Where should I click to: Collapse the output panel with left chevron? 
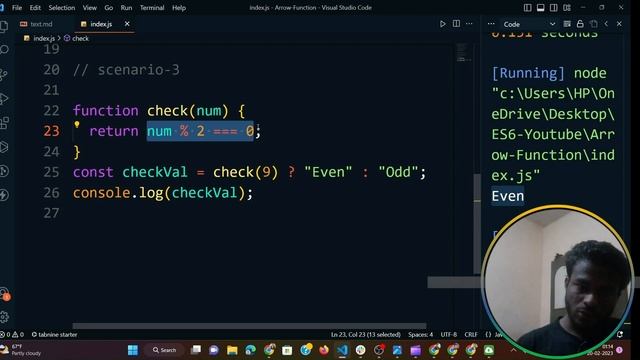pos(607,24)
